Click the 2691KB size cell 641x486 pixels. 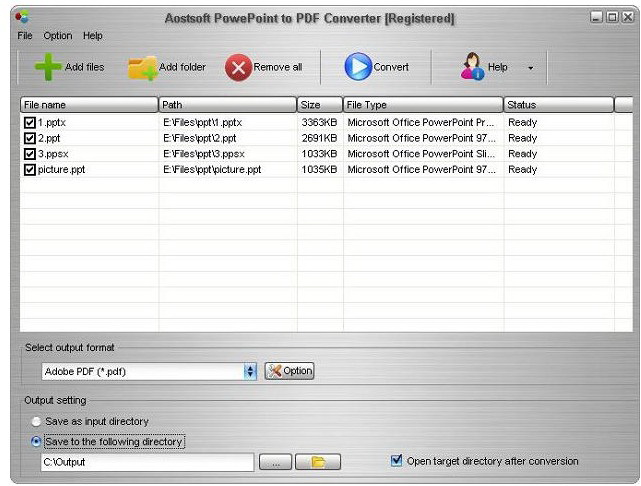tap(319, 138)
